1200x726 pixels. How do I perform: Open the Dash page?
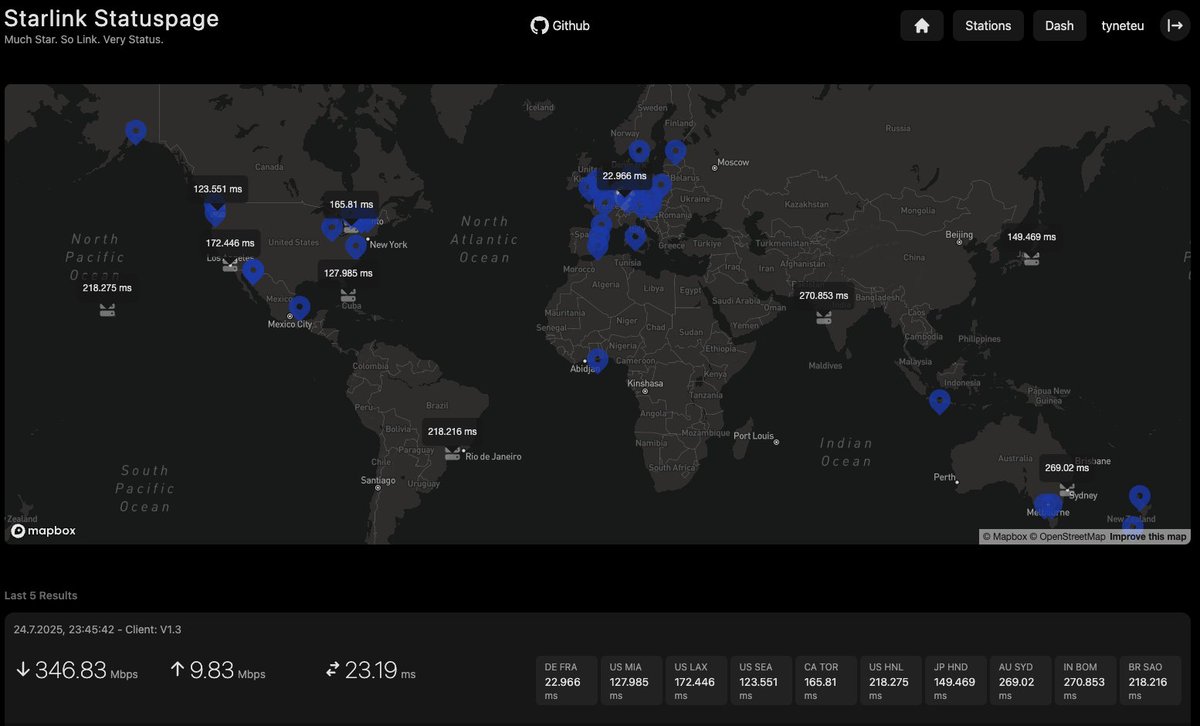pyautogui.click(x=1059, y=26)
